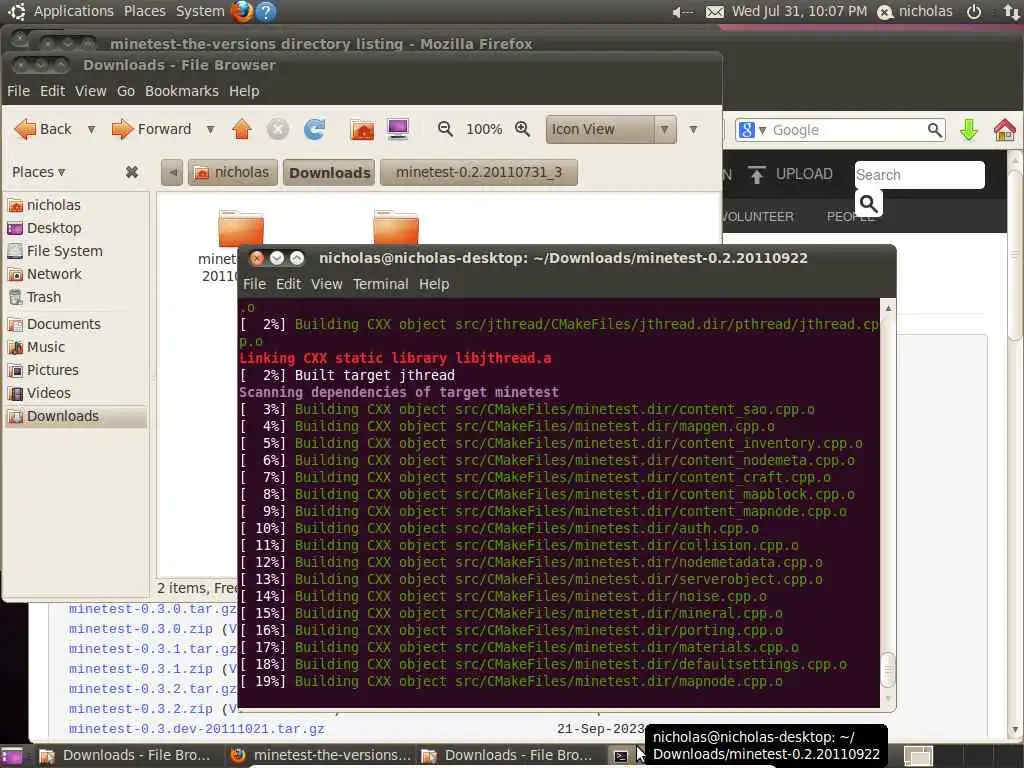The height and width of the screenshot is (768, 1024).
Task: Open the mail envelope indicator
Action: (x=715, y=12)
